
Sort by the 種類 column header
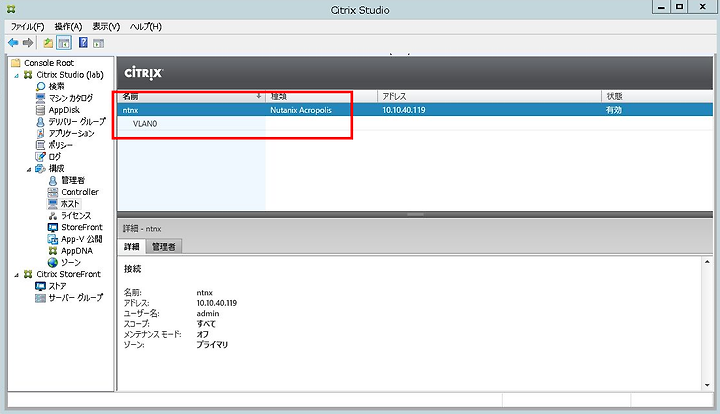pos(321,96)
